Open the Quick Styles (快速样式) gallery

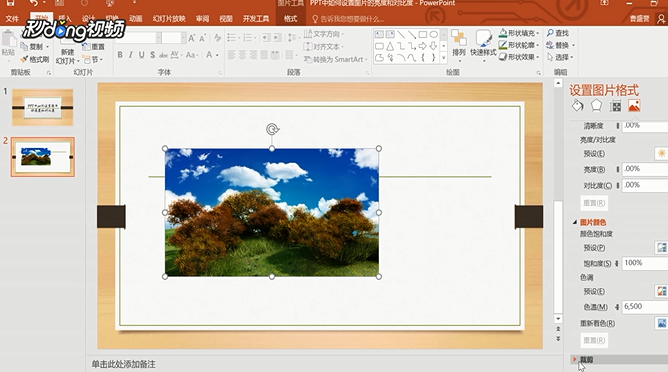(483, 43)
